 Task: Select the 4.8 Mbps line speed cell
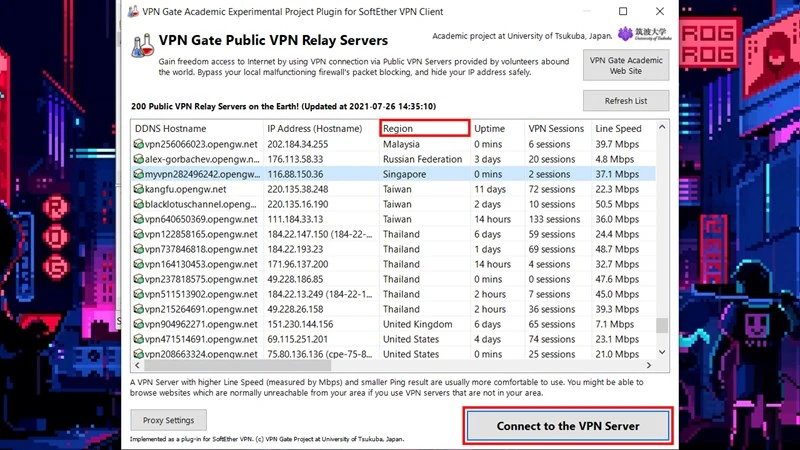point(614,159)
